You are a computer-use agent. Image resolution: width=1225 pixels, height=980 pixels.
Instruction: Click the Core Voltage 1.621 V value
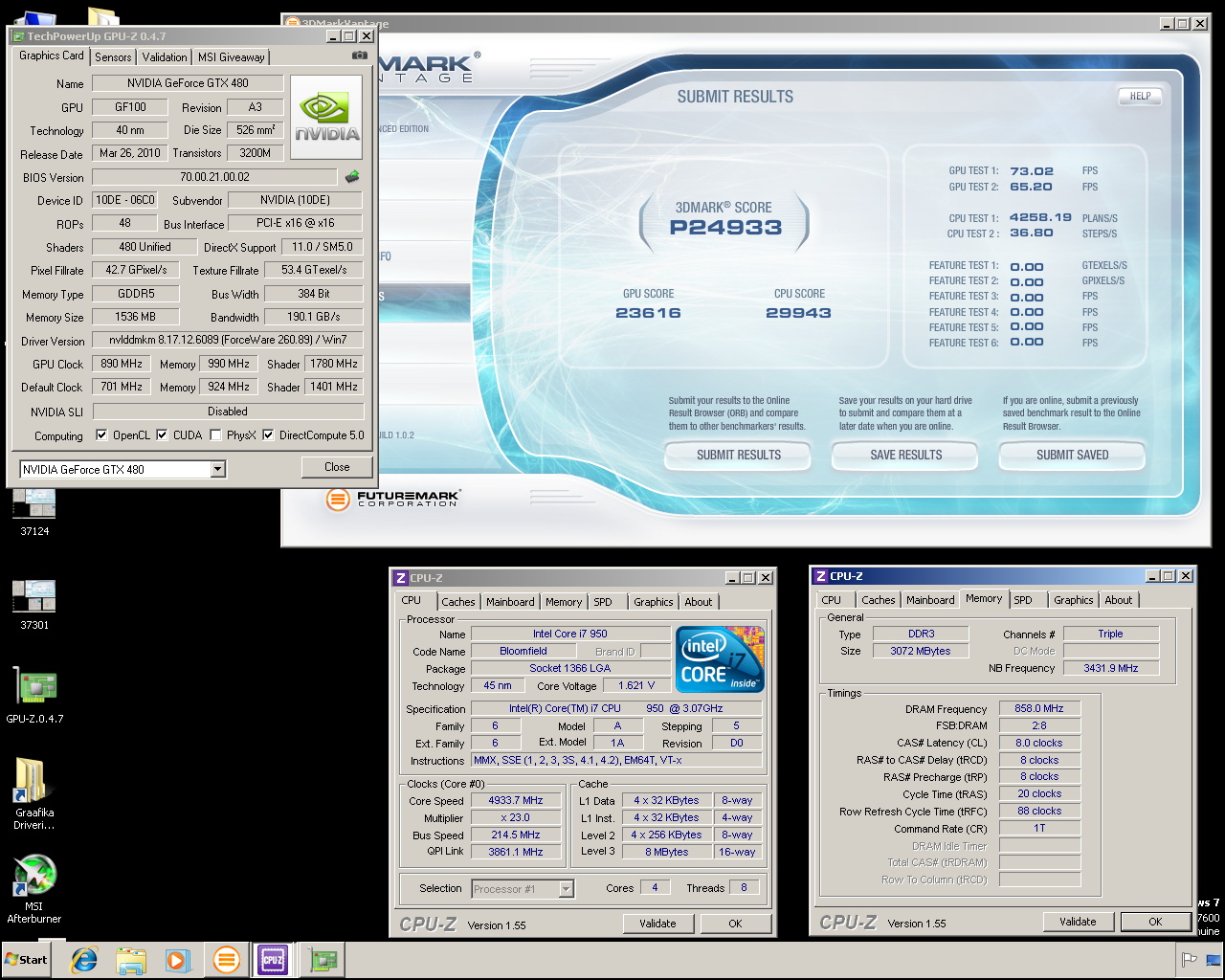point(636,685)
